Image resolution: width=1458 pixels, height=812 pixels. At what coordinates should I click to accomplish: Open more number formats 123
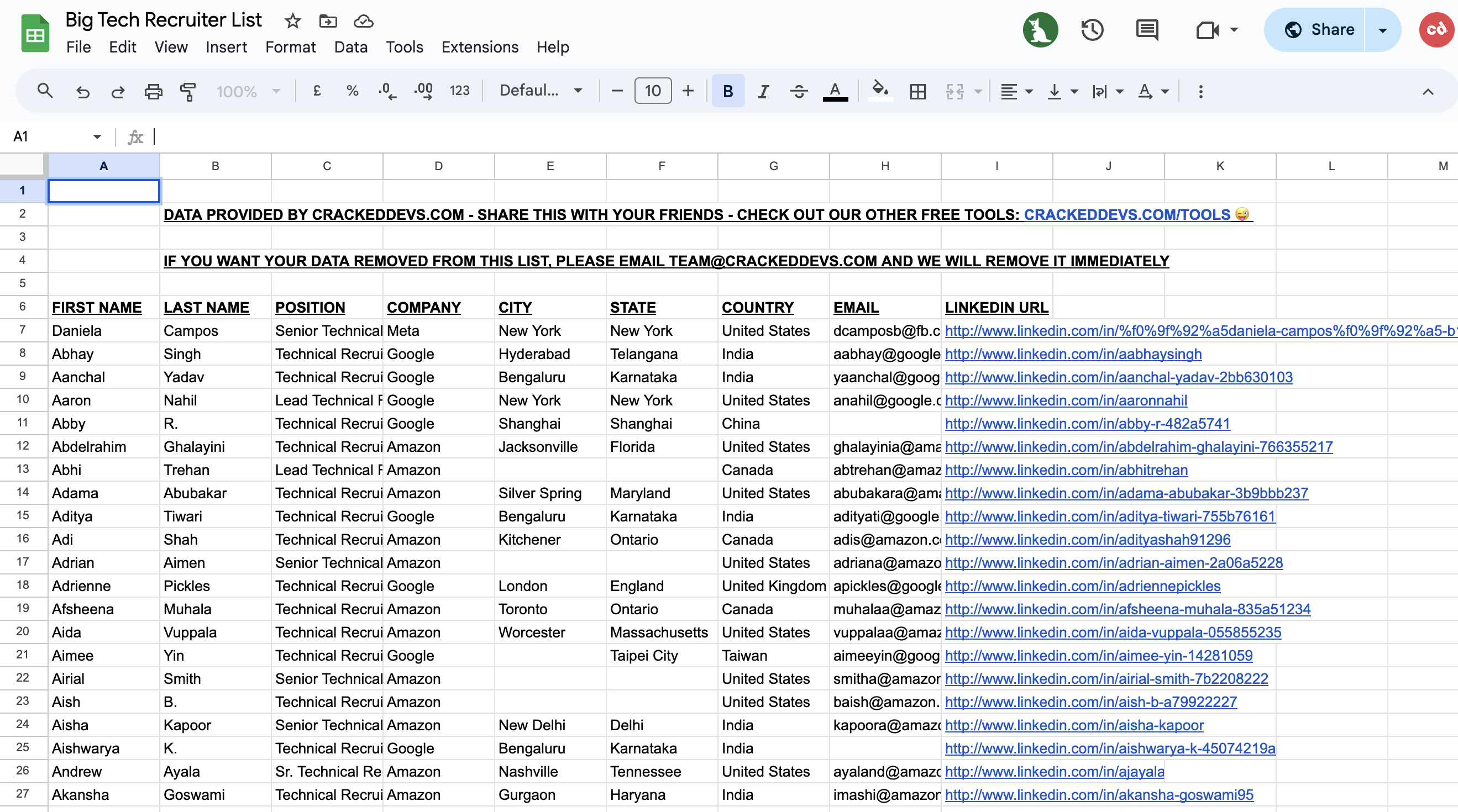460,91
